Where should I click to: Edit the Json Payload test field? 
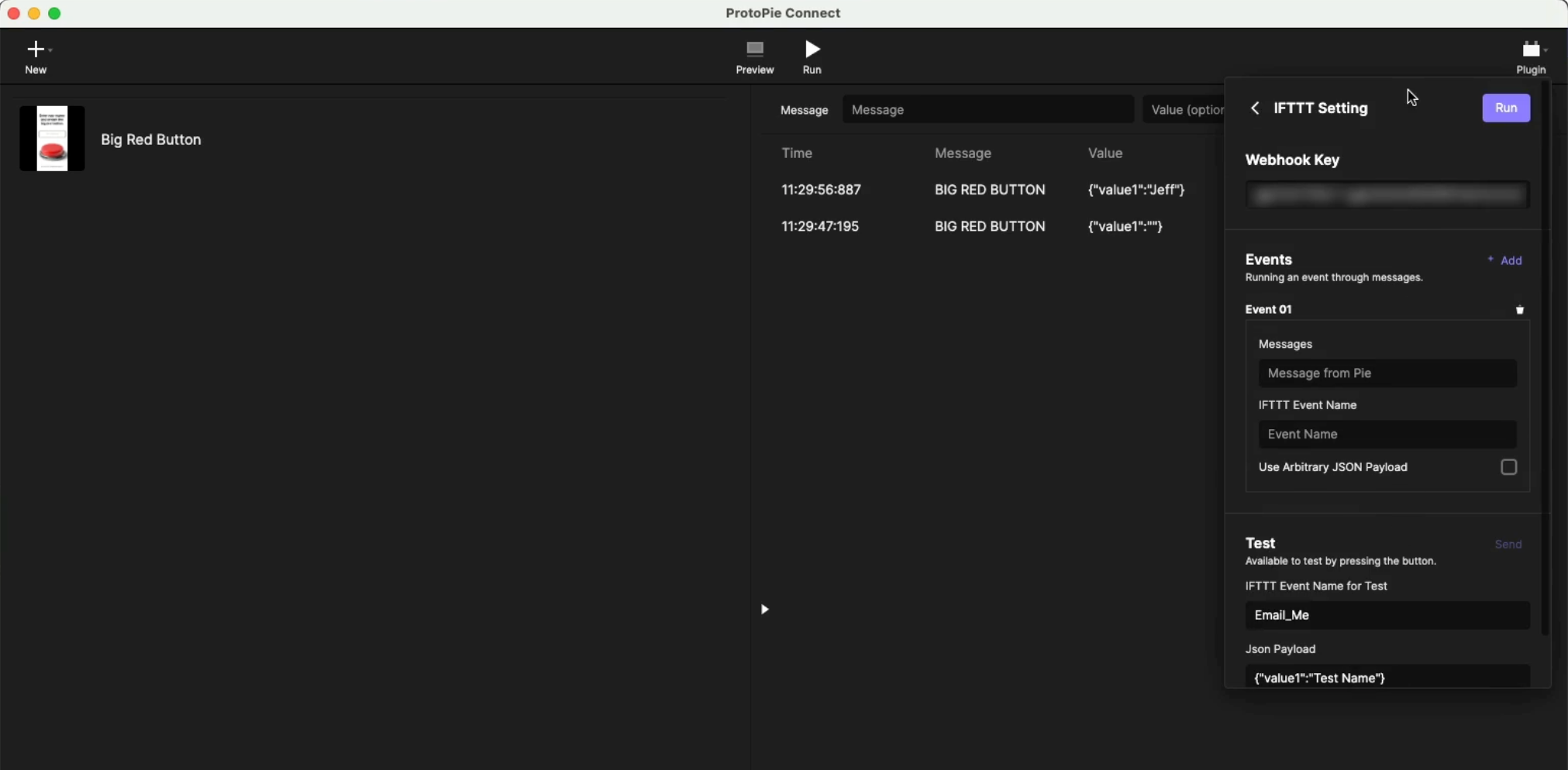[1387, 676]
